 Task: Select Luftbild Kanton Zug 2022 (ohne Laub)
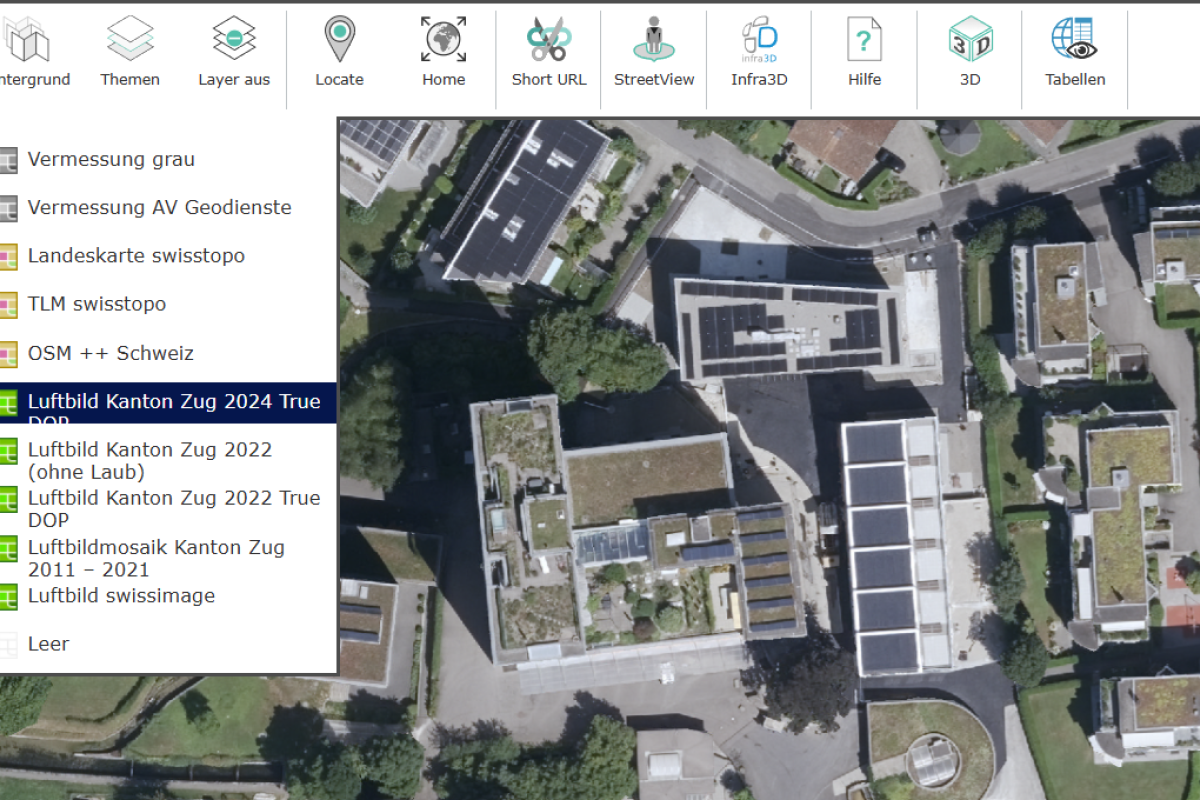(150, 461)
